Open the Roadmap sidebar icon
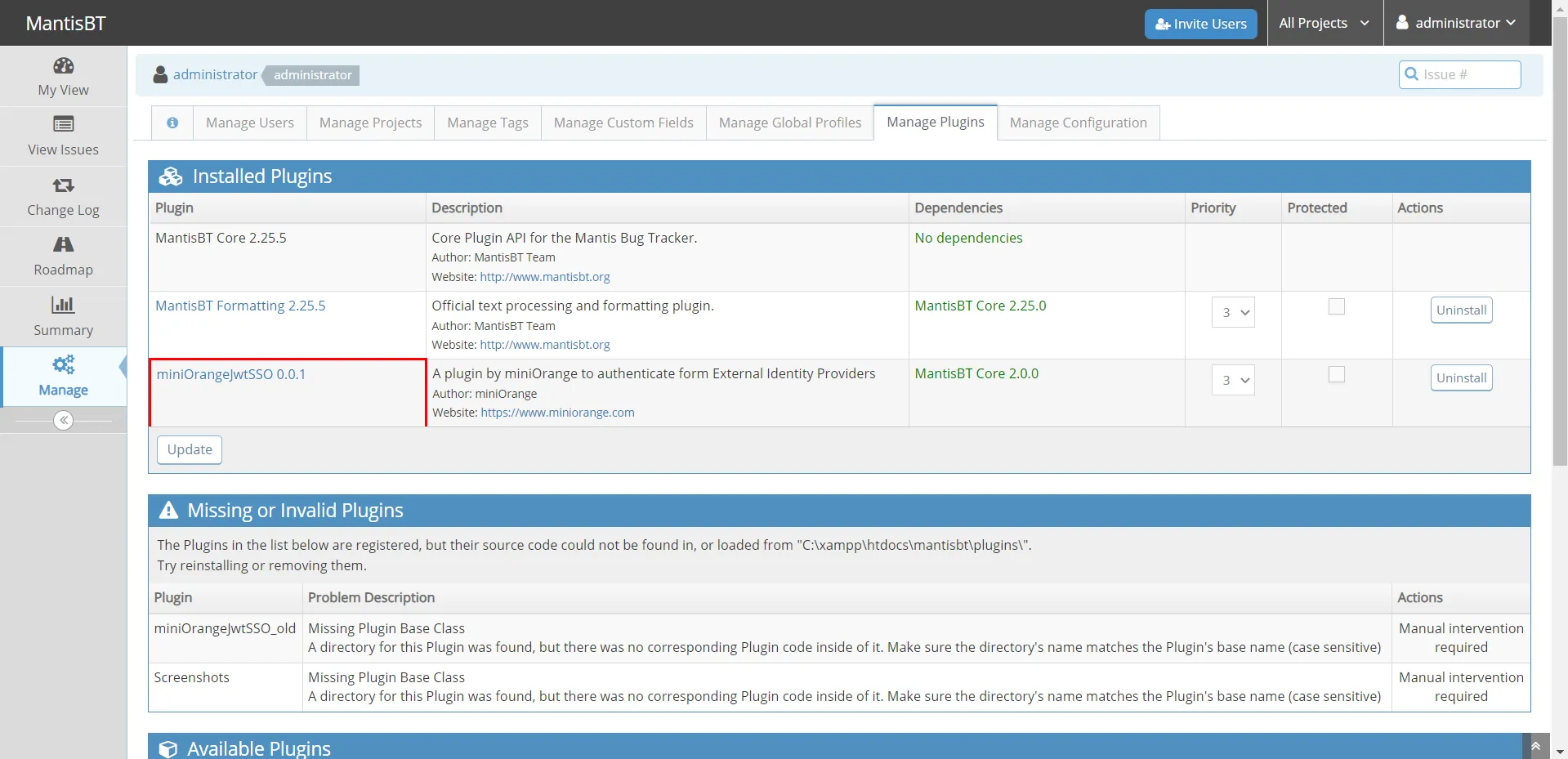 tap(63, 244)
